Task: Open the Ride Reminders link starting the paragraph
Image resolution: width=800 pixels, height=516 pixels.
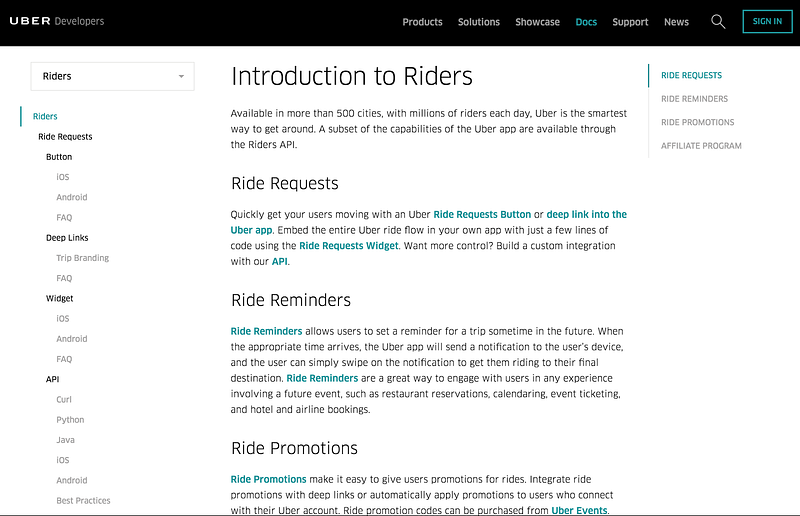Action: pyautogui.click(x=266, y=331)
